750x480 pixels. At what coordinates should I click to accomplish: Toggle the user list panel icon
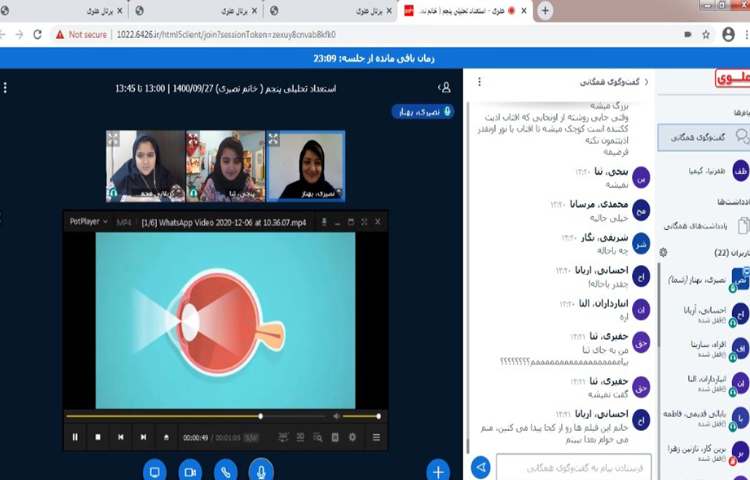pos(445,87)
